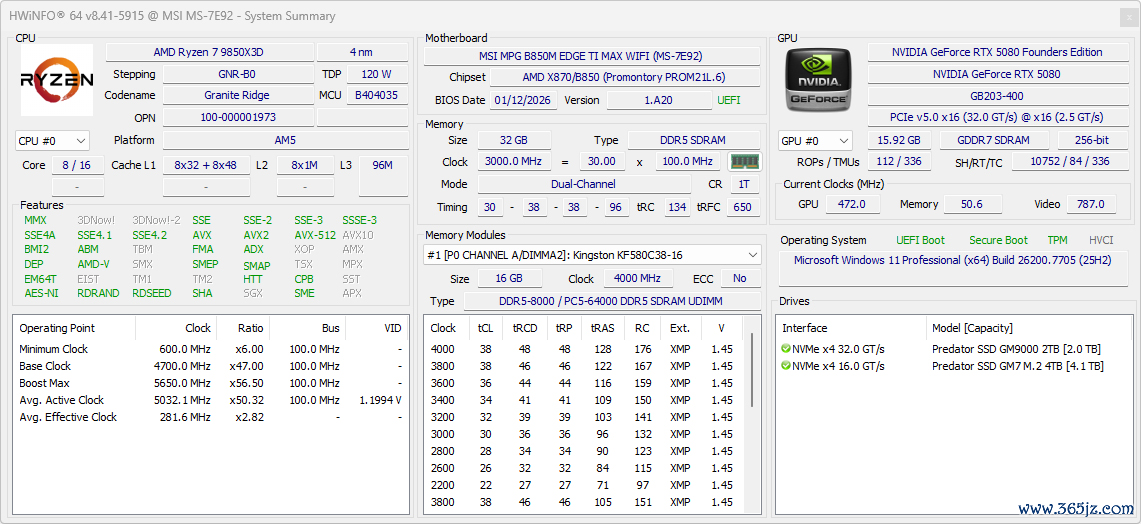
Task: Select the Predator SSD GM7 M.2 4TB row
Action: [x=953, y=366]
